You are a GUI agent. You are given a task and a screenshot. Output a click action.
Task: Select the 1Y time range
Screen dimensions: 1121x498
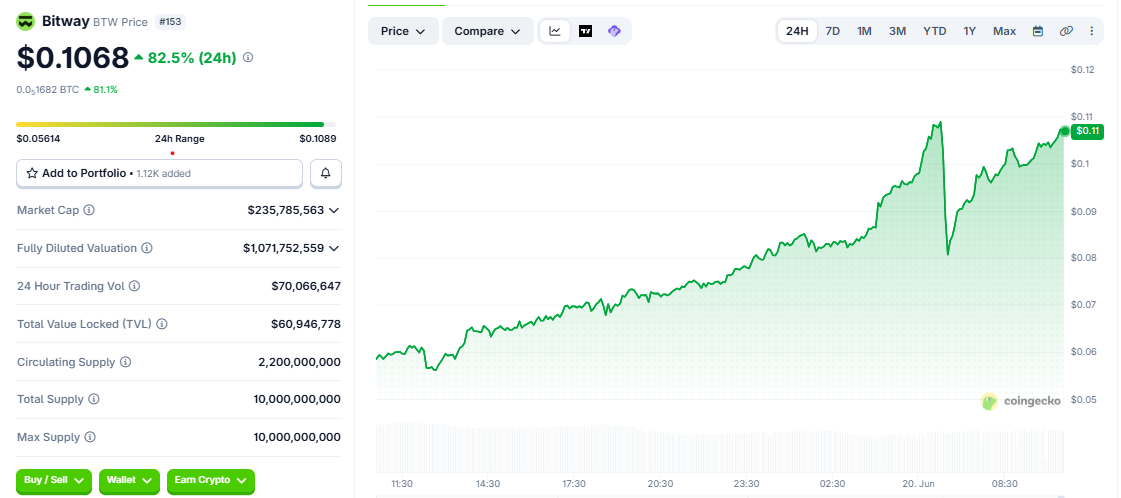point(969,31)
